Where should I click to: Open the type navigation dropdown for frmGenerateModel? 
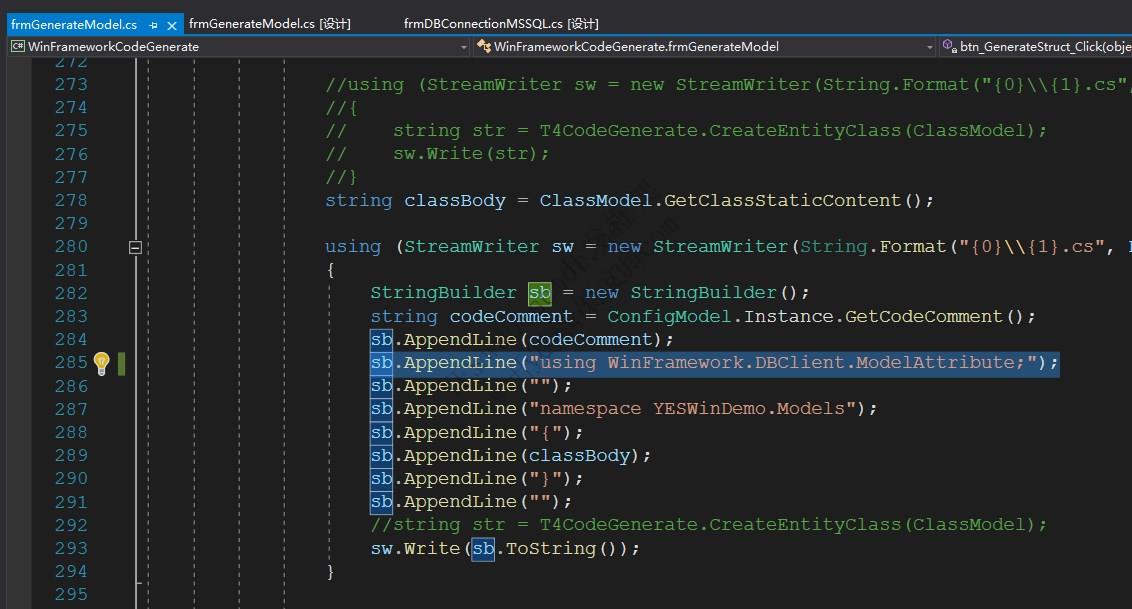click(930, 46)
